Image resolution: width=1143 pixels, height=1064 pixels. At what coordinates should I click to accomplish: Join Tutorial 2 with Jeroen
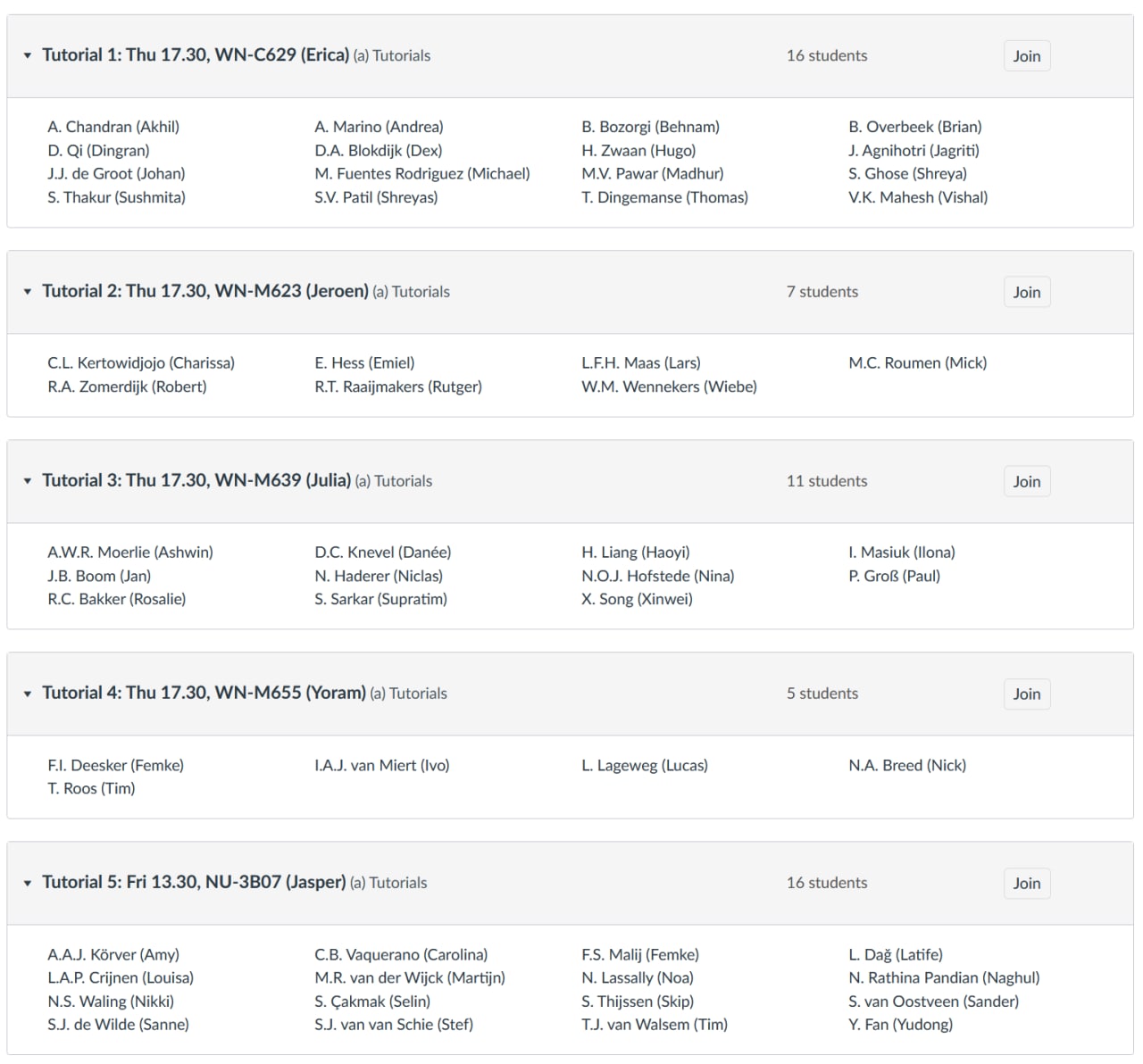[x=1026, y=292]
